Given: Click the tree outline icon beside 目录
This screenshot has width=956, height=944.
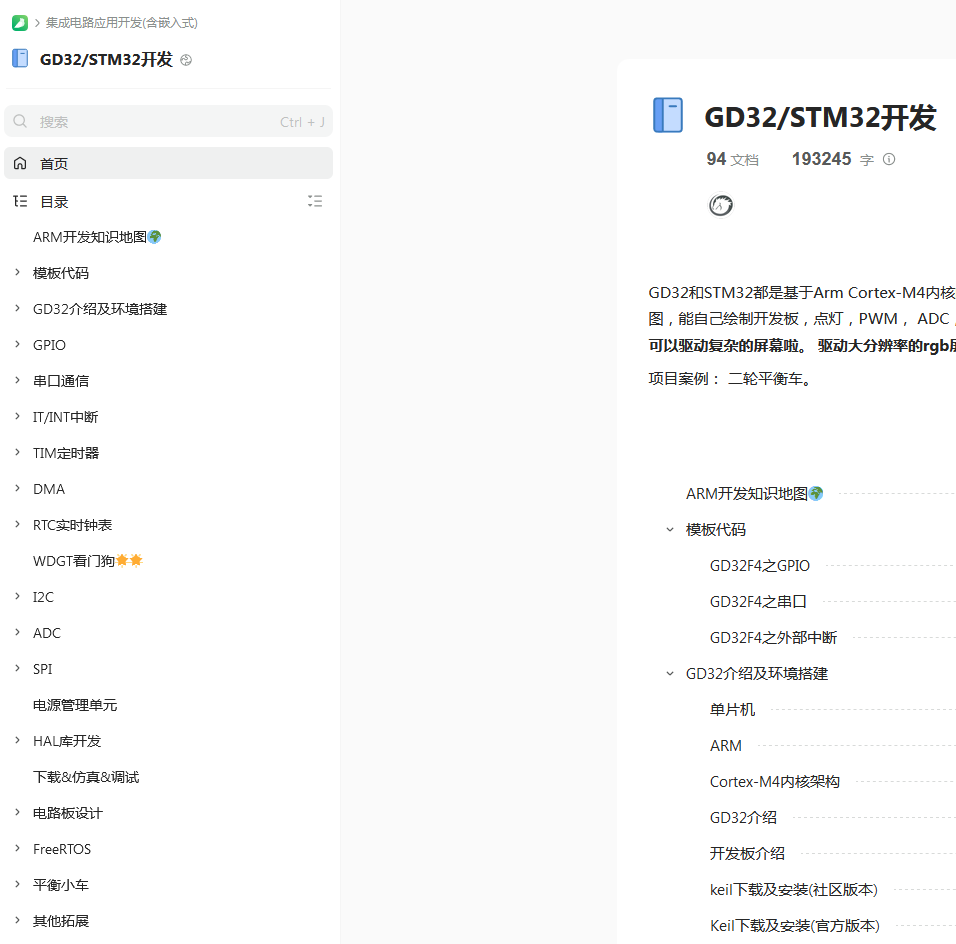Looking at the screenshot, I should pos(20,201).
